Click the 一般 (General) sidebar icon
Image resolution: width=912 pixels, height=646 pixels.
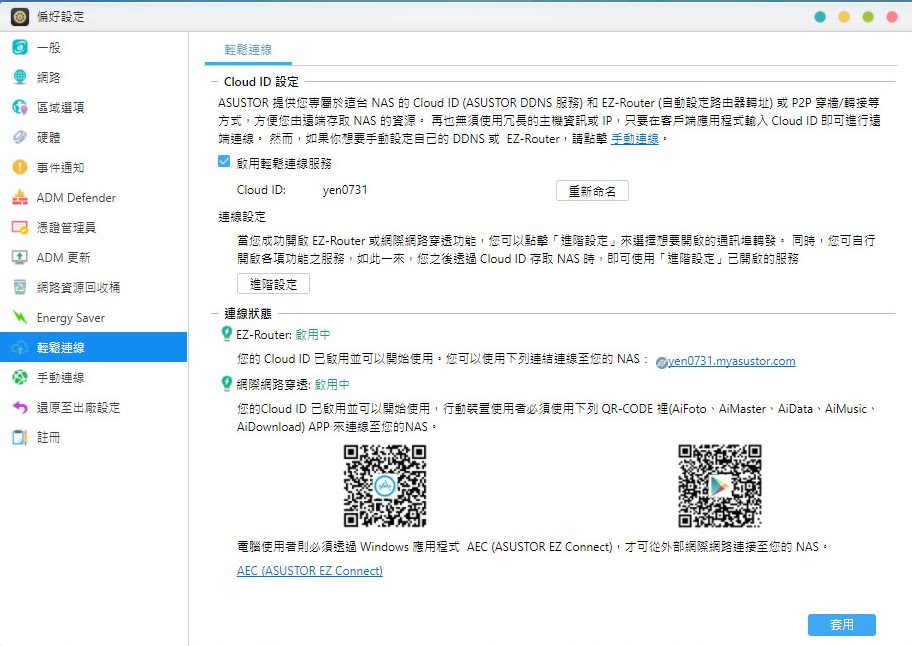20,47
